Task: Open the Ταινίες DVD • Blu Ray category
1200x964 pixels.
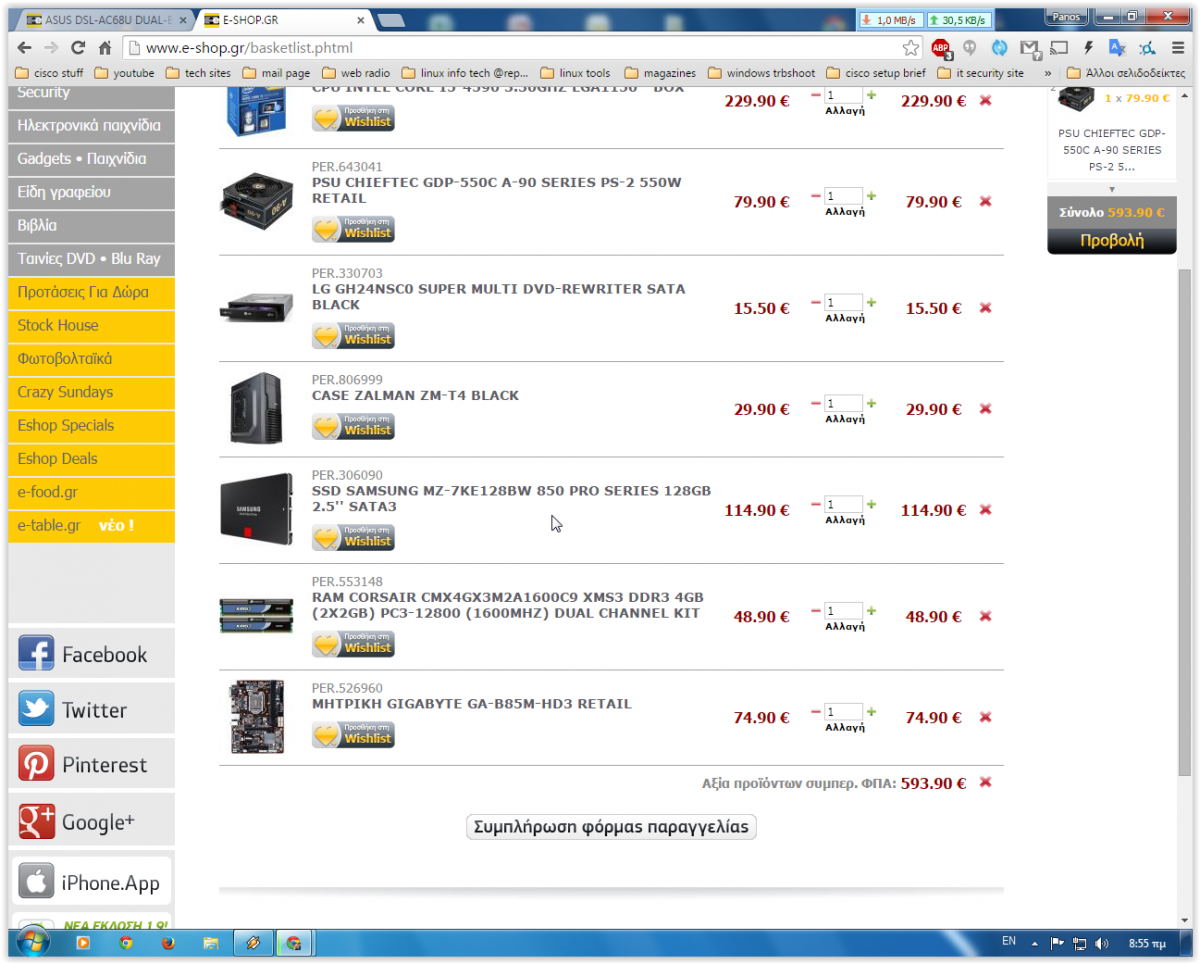Action: 91,258
